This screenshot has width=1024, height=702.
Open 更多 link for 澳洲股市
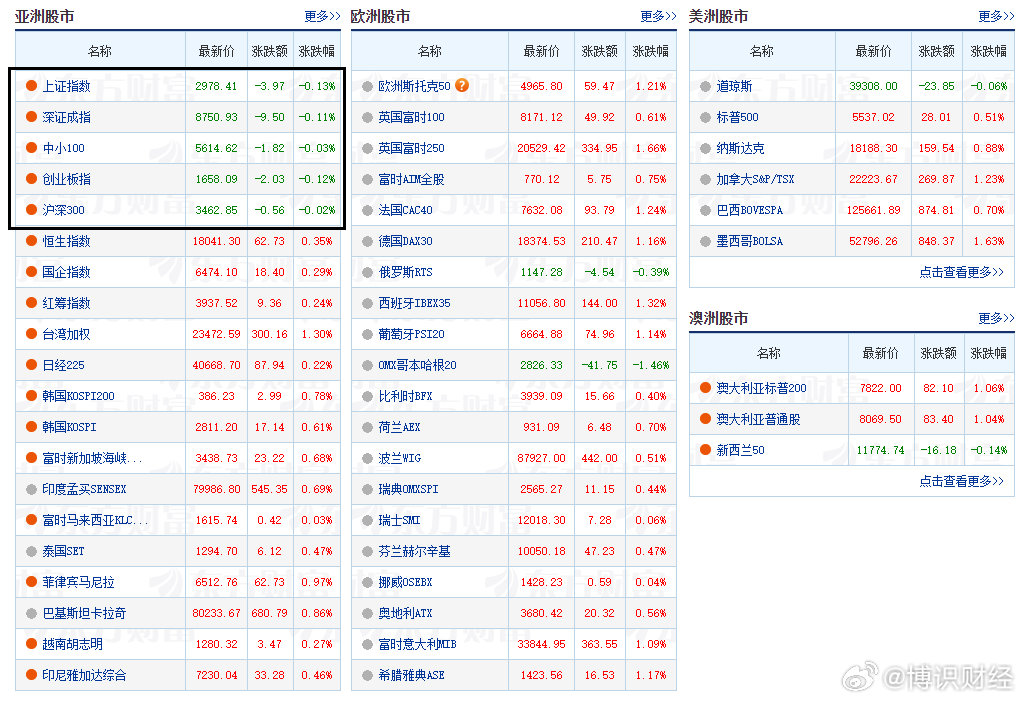(997, 318)
